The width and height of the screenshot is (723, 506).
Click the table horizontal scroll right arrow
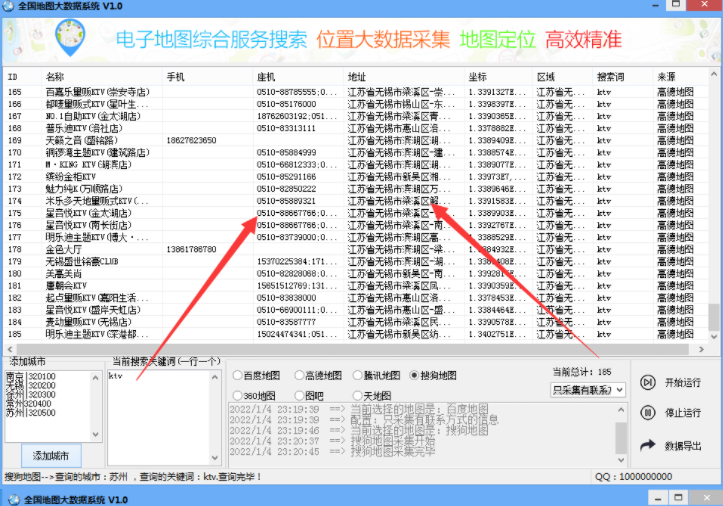701,349
